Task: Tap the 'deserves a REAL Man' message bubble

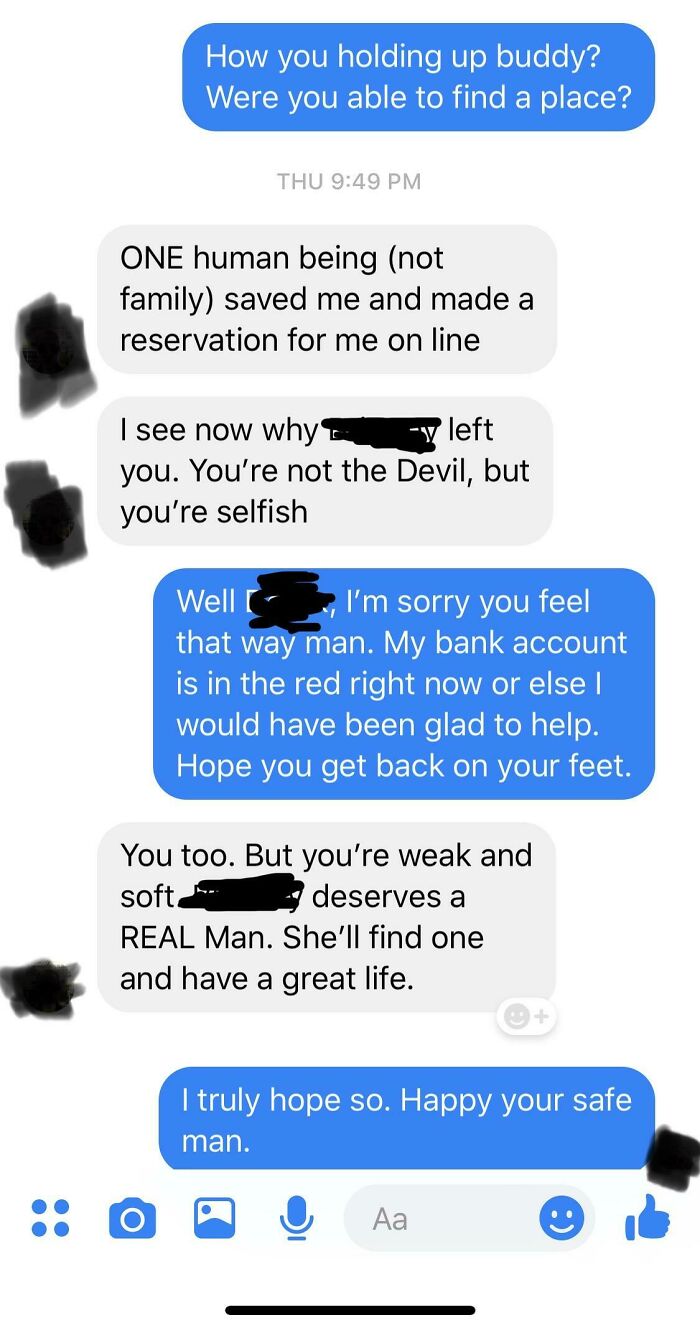Action: coord(327,917)
